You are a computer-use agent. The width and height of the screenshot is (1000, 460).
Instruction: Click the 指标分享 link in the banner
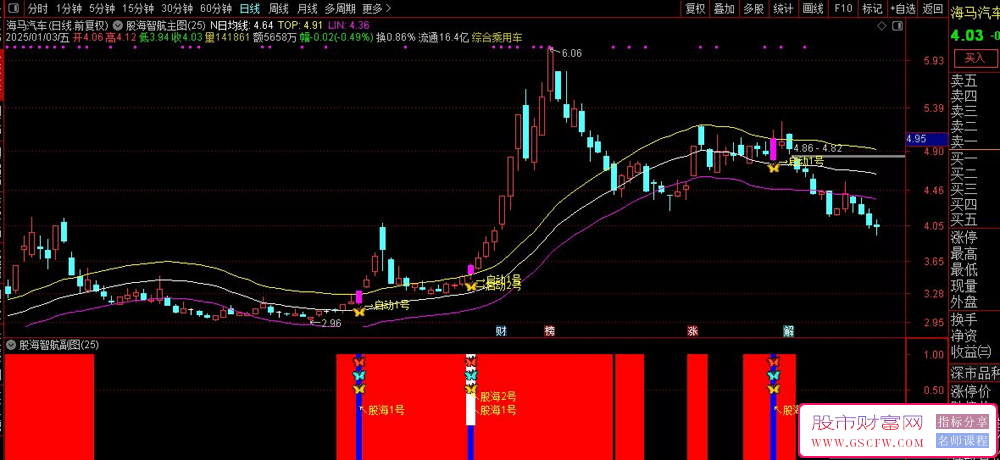coord(962,422)
